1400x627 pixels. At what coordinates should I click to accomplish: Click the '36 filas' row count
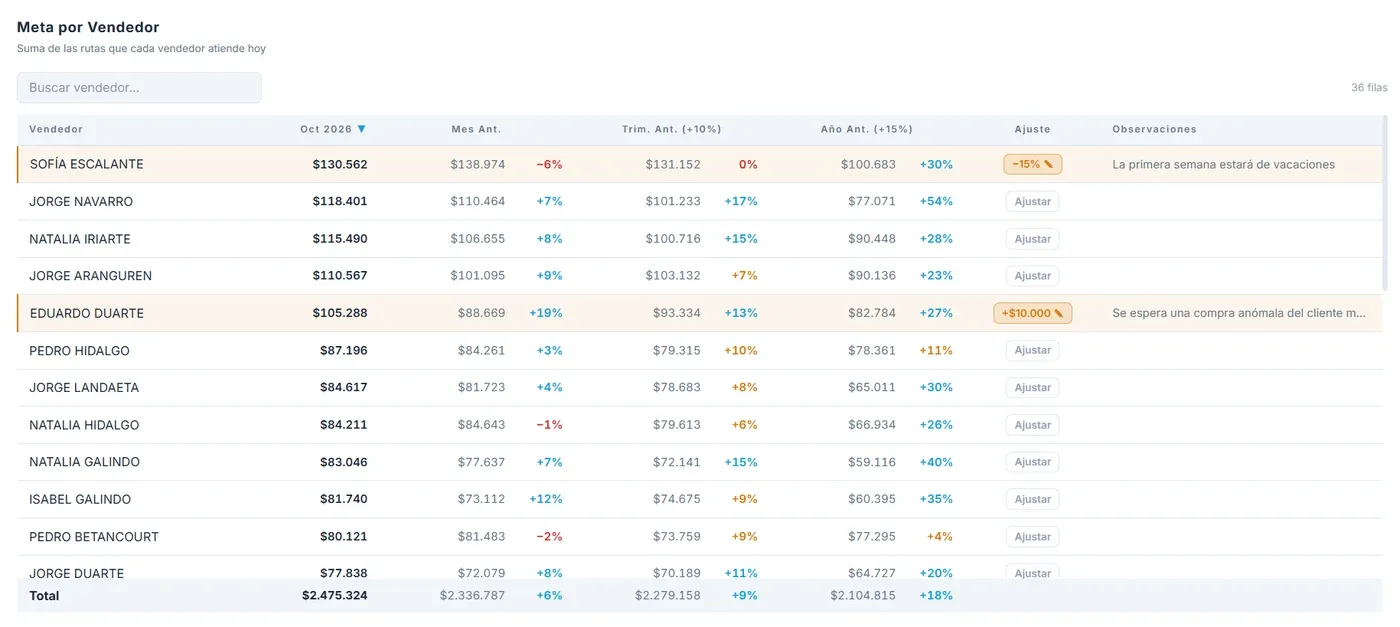point(1369,88)
